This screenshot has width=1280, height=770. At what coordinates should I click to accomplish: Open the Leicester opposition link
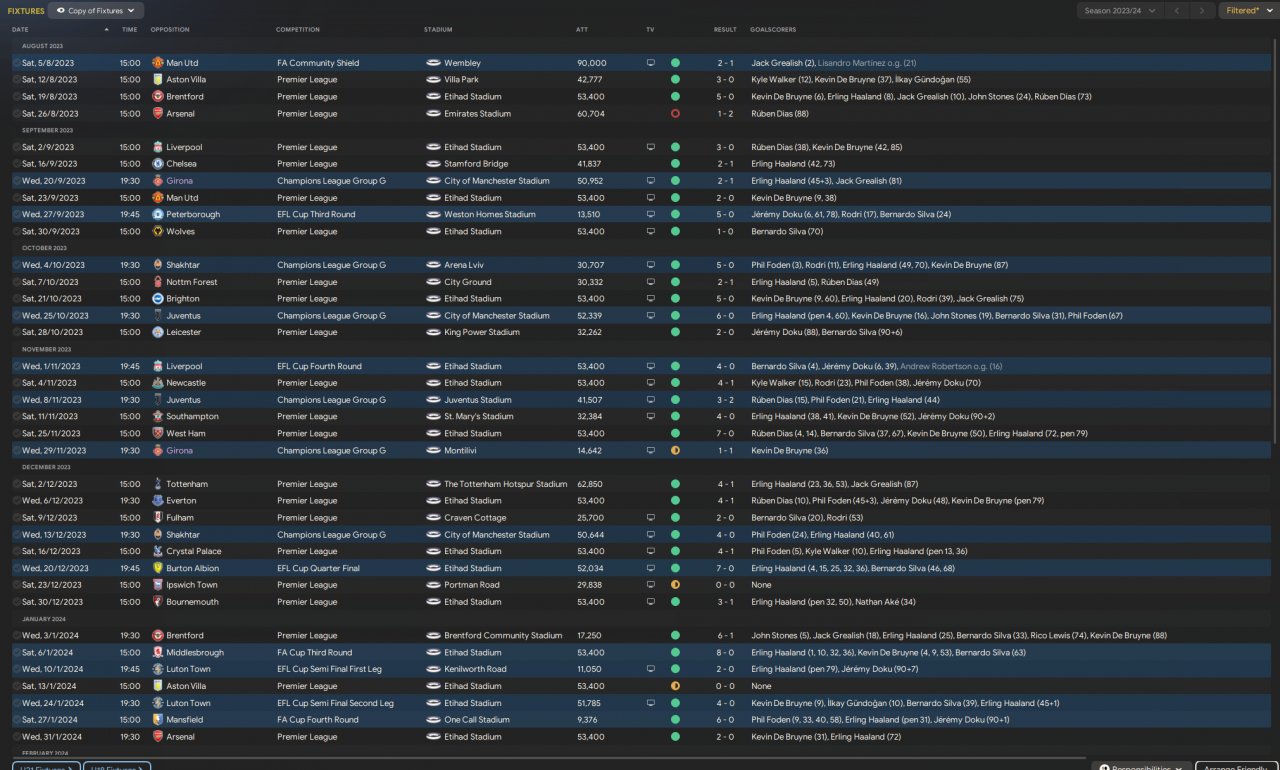pos(183,332)
